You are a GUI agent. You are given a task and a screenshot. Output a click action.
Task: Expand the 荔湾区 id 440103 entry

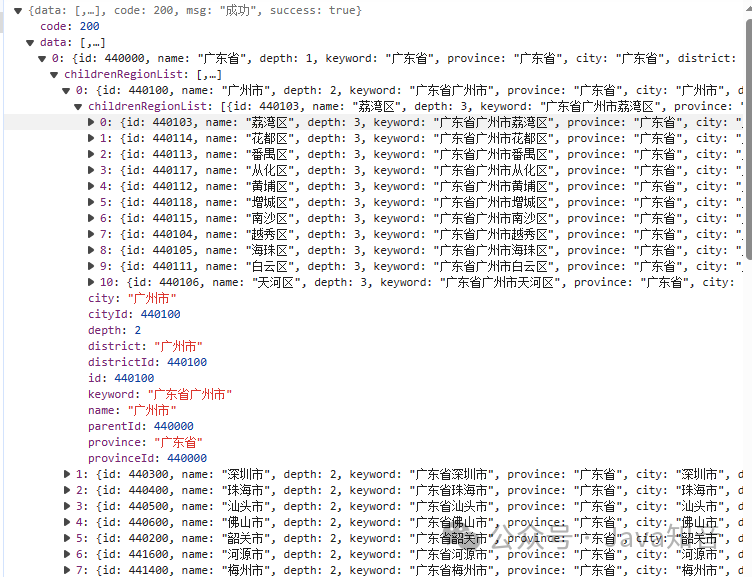click(91, 122)
